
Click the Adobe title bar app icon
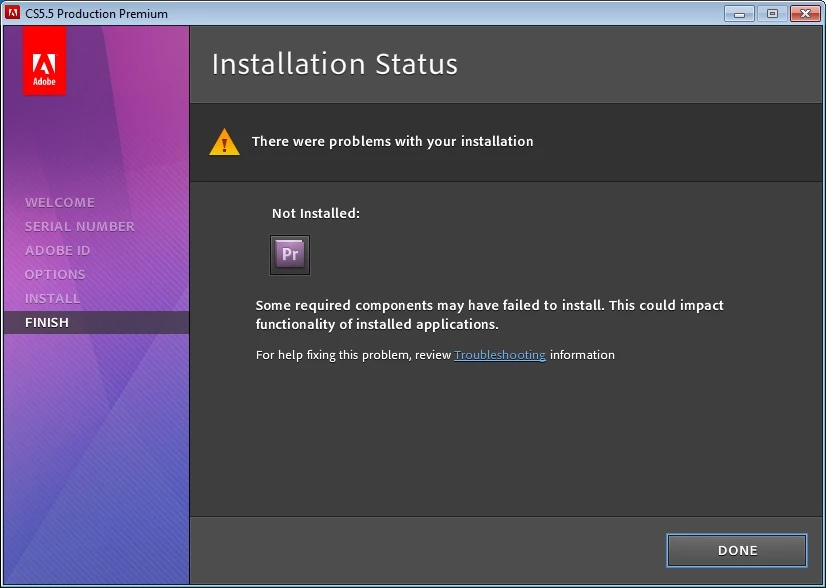coord(12,13)
